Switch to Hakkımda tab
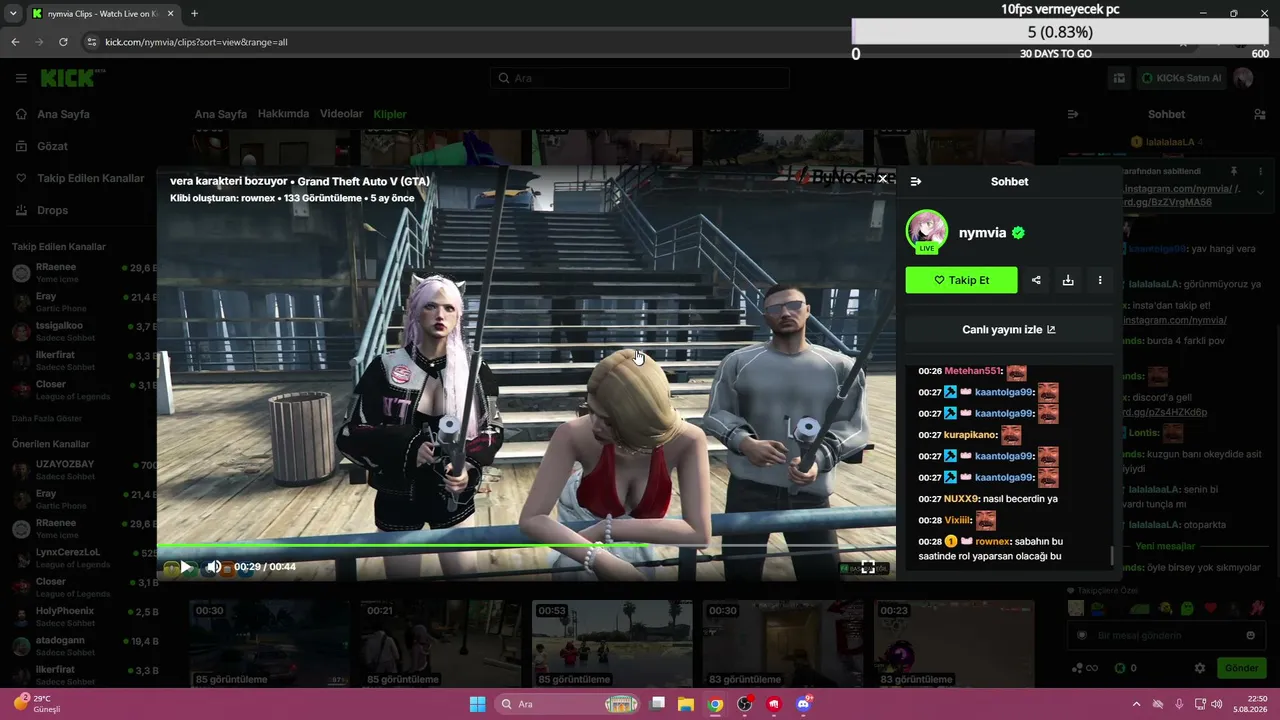The image size is (1280, 720). 283,114
